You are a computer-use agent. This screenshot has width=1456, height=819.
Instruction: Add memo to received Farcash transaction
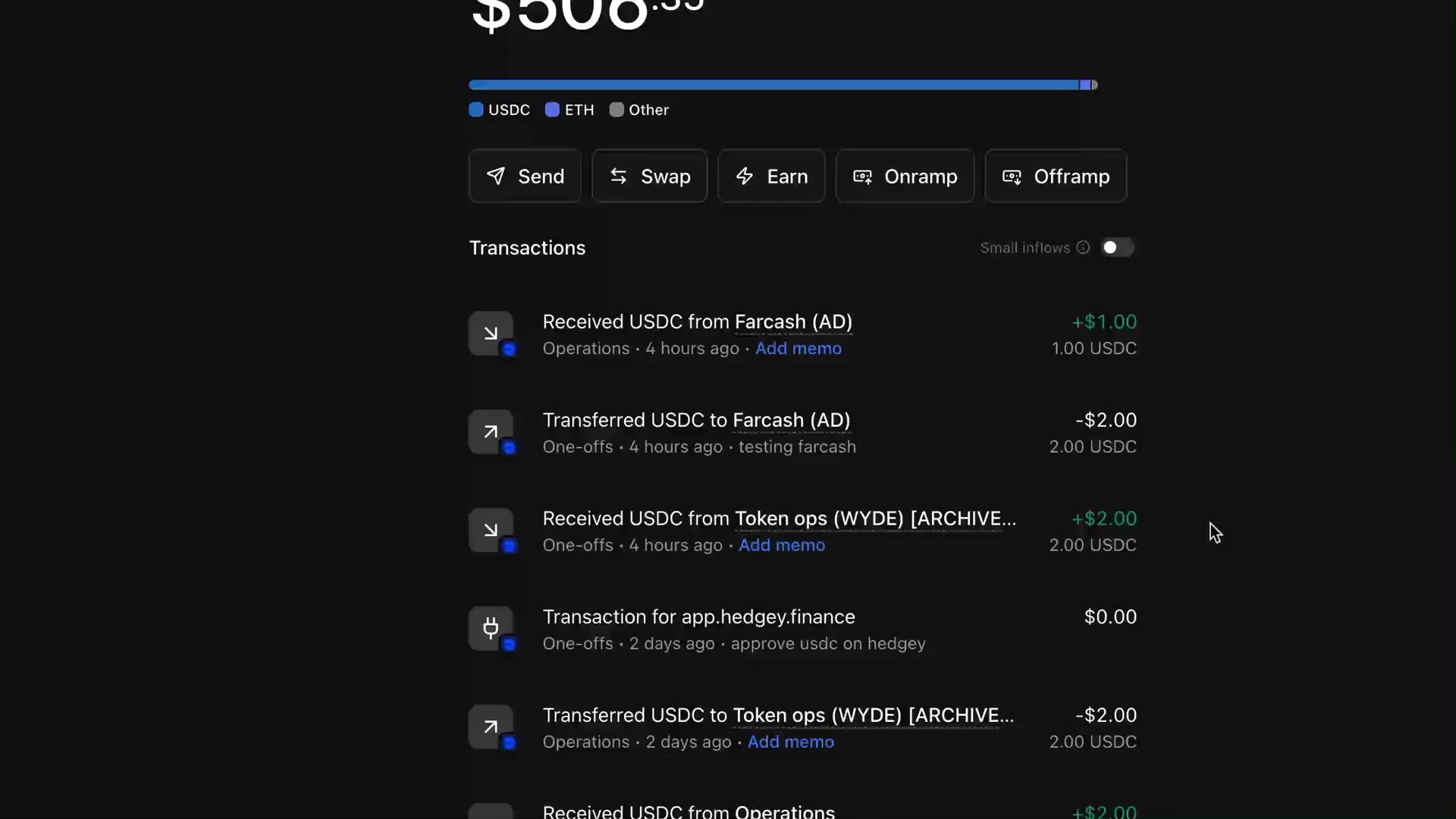tap(798, 349)
